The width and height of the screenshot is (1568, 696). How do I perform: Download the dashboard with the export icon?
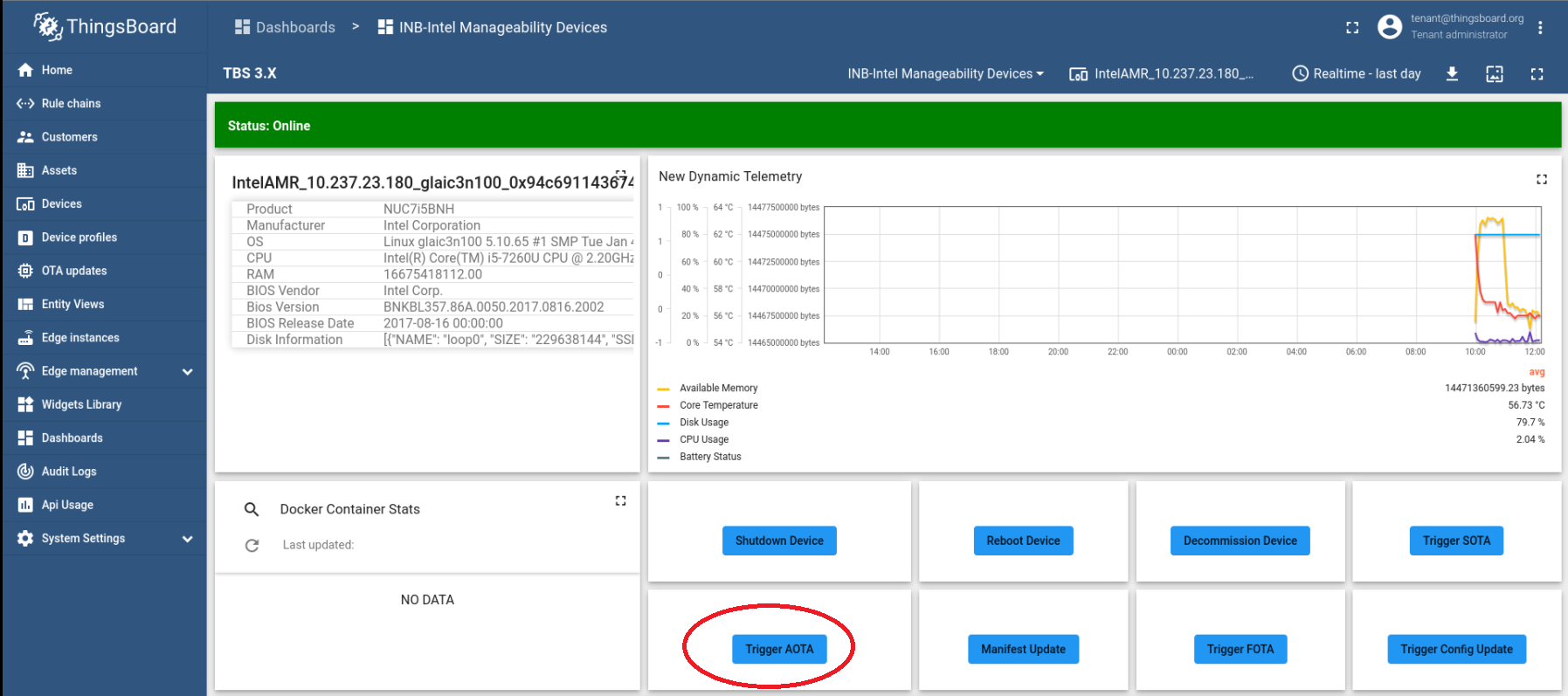coord(1452,74)
